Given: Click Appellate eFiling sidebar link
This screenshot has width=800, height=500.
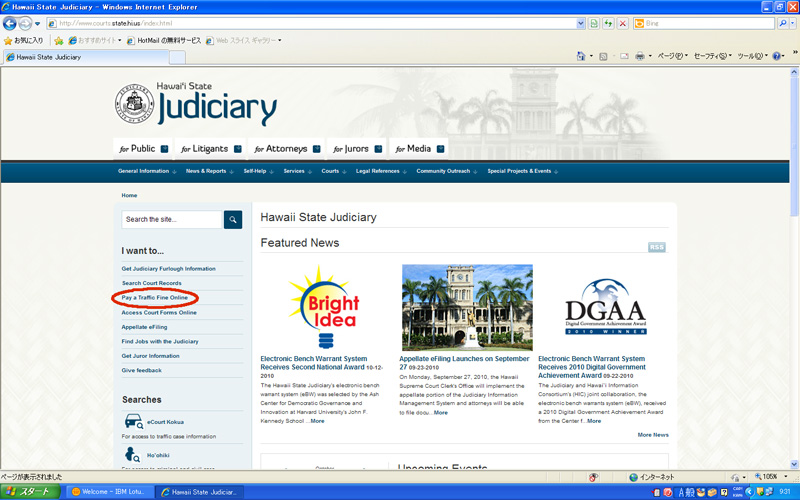Looking at the screenshot, I should click(144, 327).
